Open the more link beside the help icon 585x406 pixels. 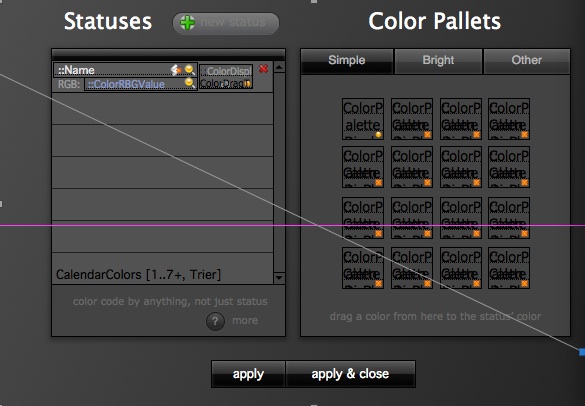click(x=245, y=321)
